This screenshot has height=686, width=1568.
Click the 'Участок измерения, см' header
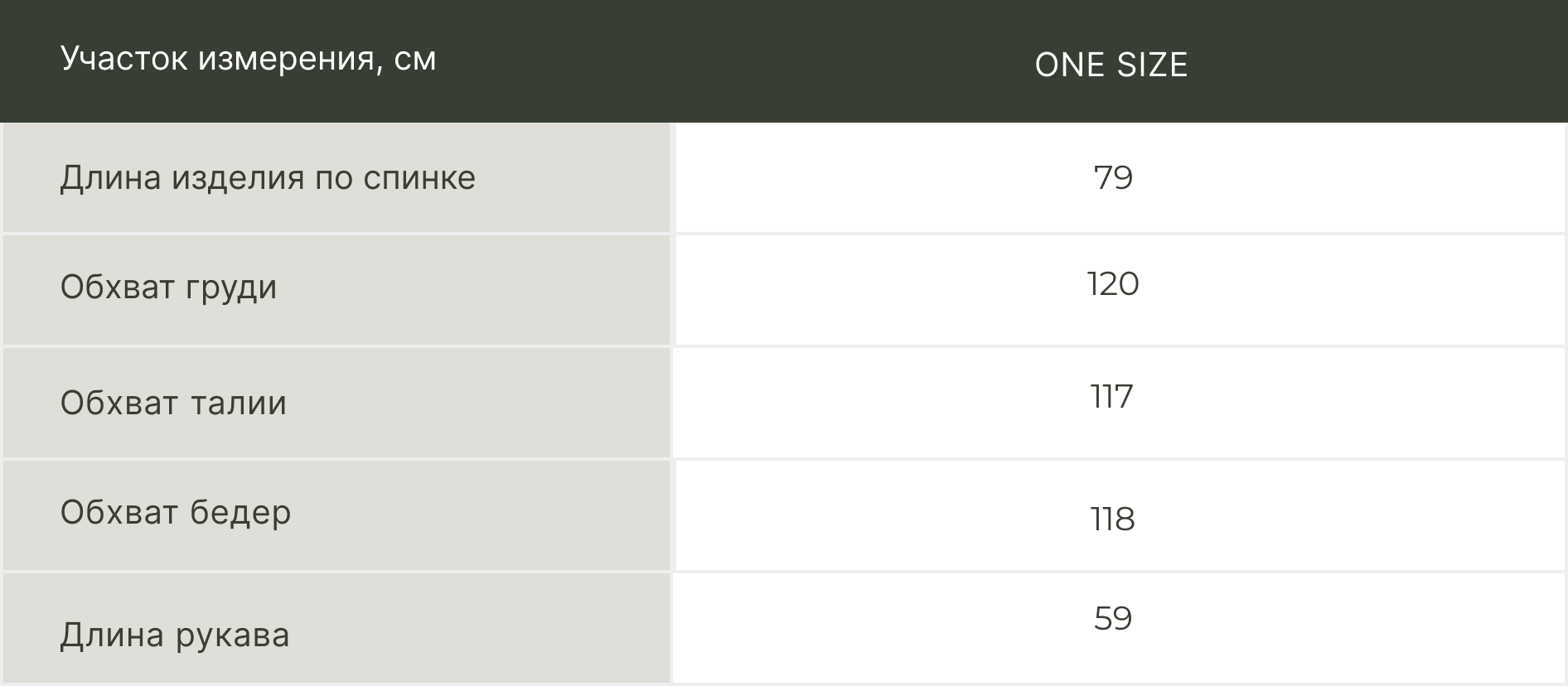coord(248,60)
